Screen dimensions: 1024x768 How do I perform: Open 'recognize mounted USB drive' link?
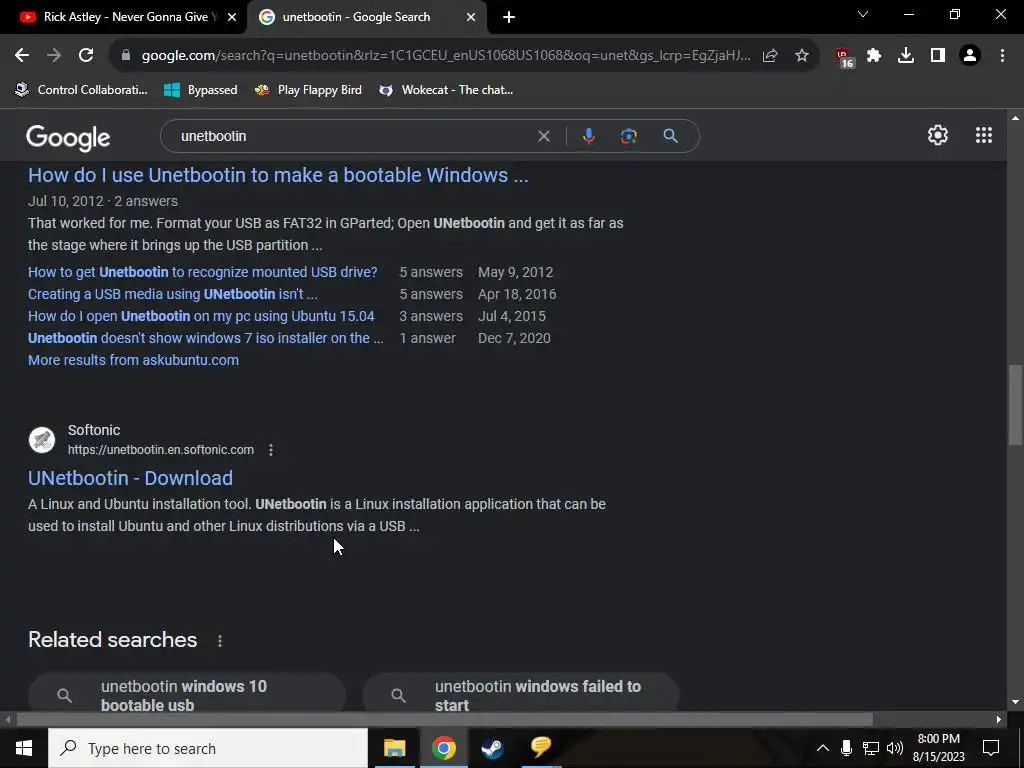(202, 272)
